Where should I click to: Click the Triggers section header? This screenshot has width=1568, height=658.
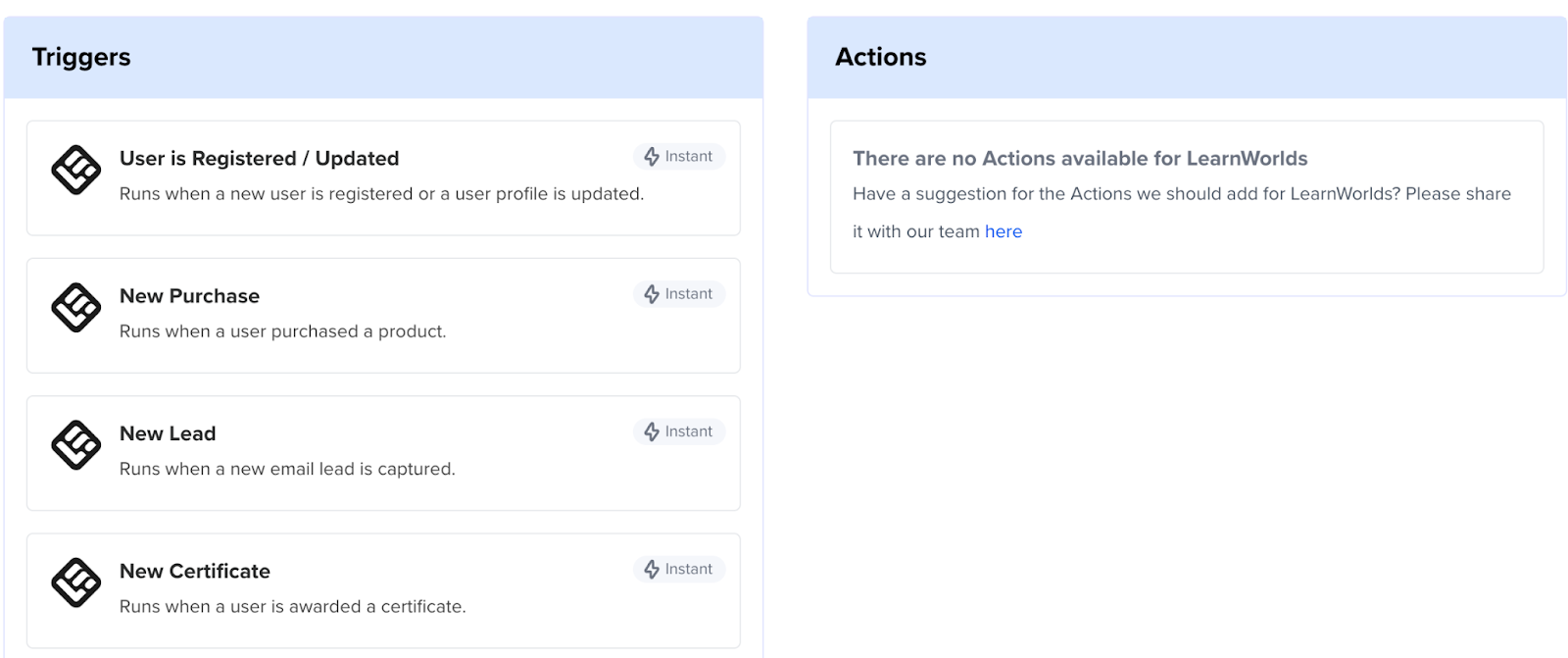click(x=81, y=57)
